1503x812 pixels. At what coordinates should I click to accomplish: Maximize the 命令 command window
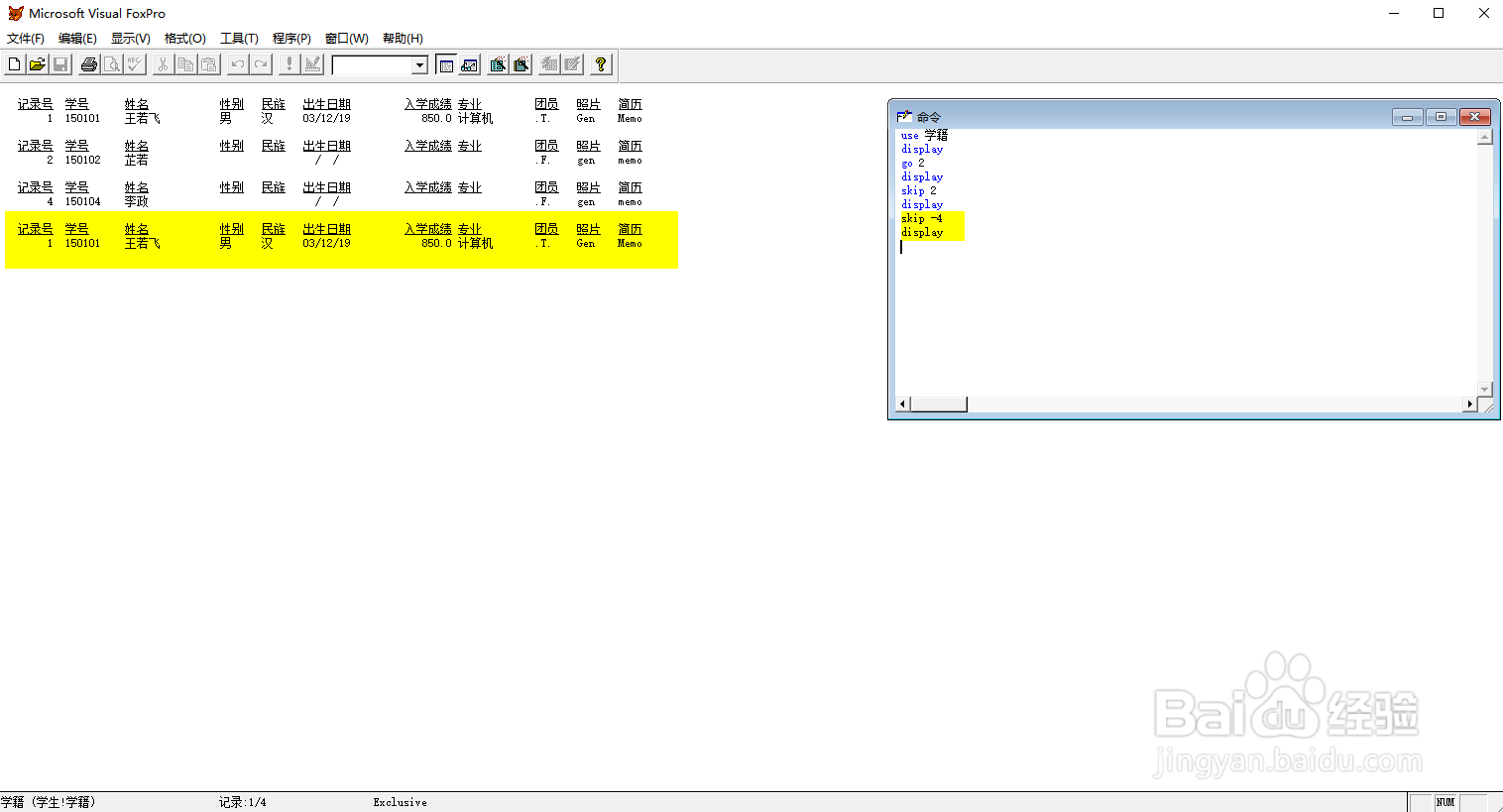(x=1442, y=117)
